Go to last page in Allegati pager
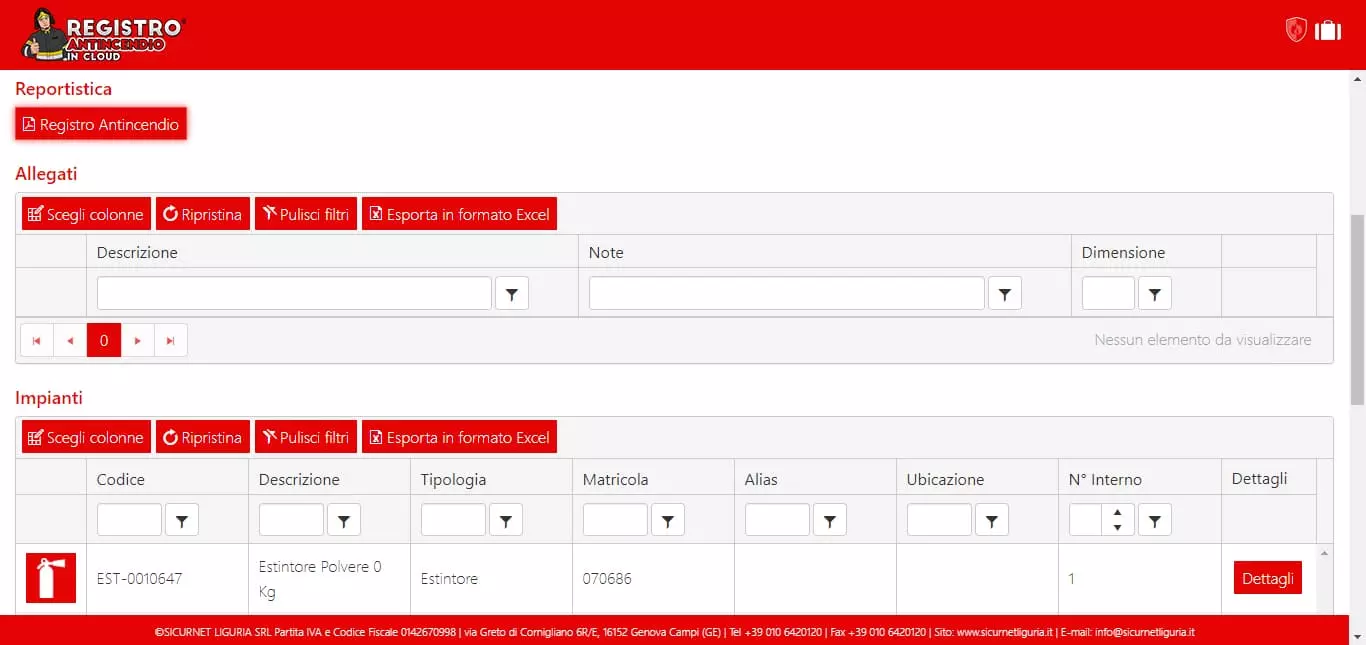This screenshot has height=645, width=1366. pos(170,341)
